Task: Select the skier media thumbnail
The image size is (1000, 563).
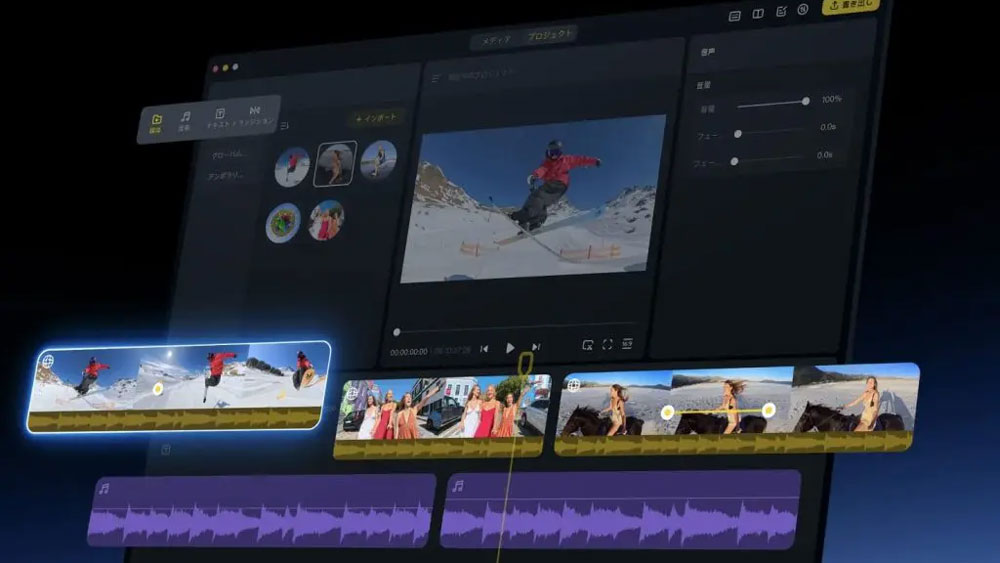Action: (x=292, y=167)
